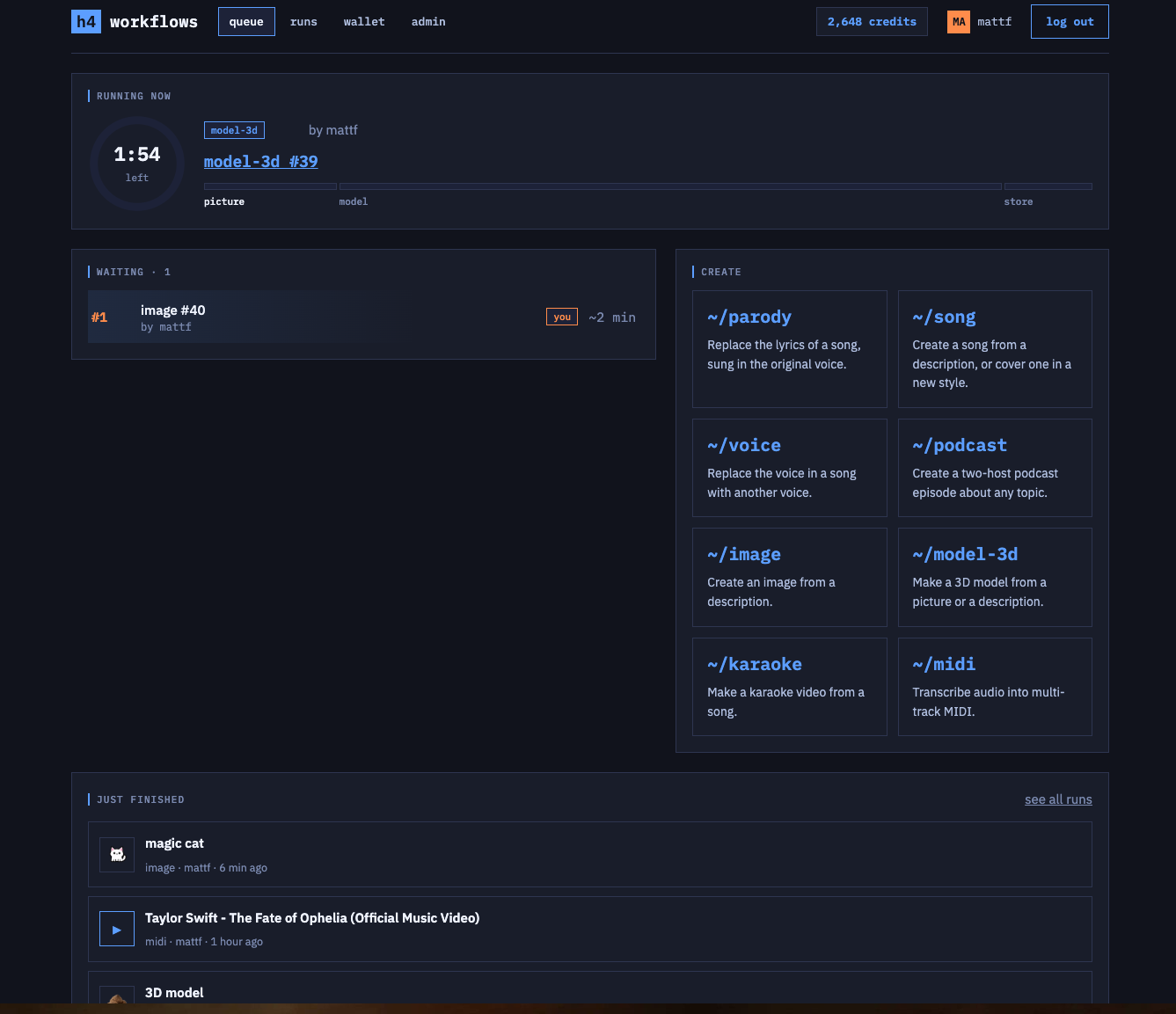Click the picture stage progress segment
The image size is (1176, 1014).
pos(270,186)
